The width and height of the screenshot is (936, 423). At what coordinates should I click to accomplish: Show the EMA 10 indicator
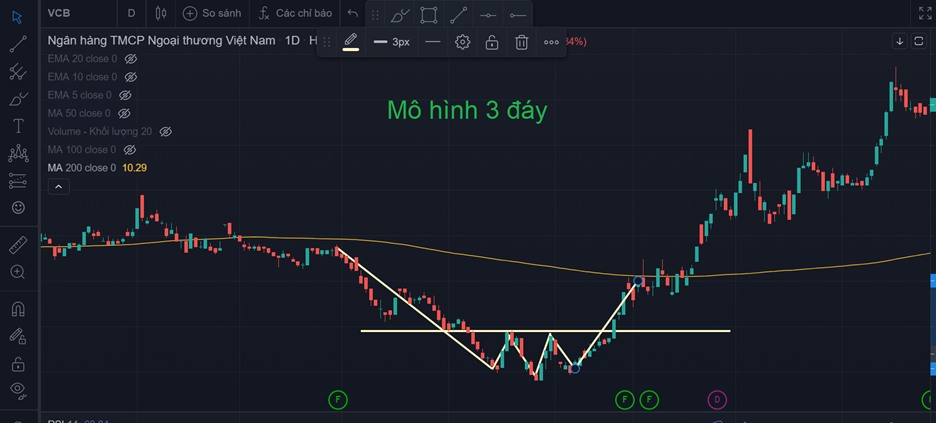coord(131,77)
